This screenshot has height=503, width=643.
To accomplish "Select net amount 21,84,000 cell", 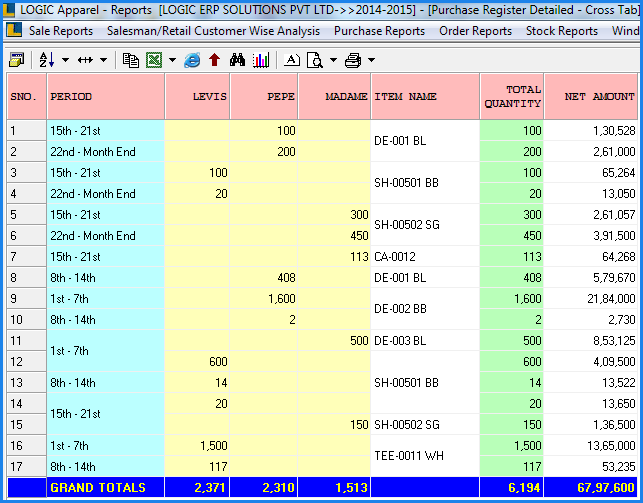I will pos(591,299).
